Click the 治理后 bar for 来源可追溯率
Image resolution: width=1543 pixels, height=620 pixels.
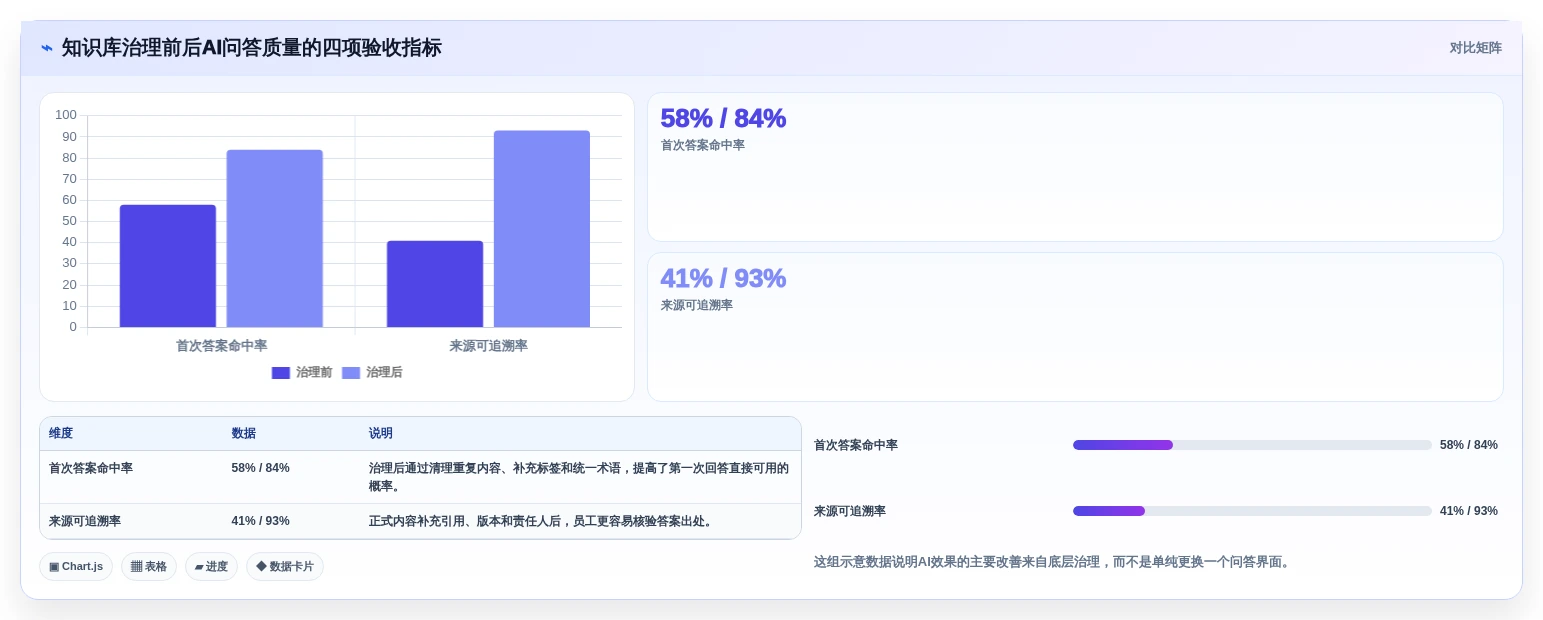click(542, 229)
